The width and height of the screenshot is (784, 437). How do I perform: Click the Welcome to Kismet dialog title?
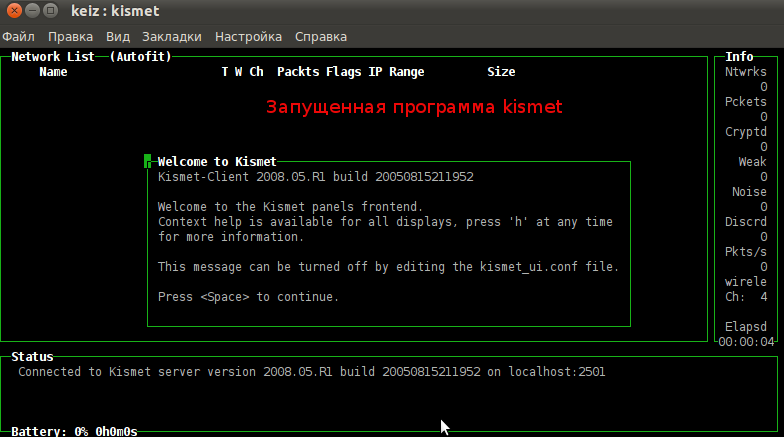coord(217,162)
